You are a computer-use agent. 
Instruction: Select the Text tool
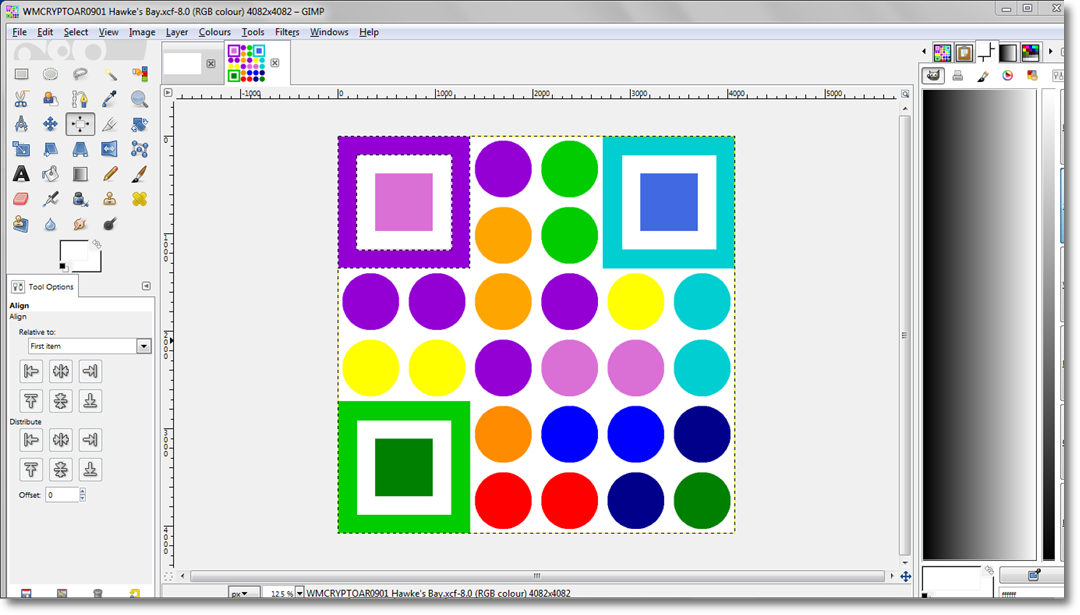21,174
